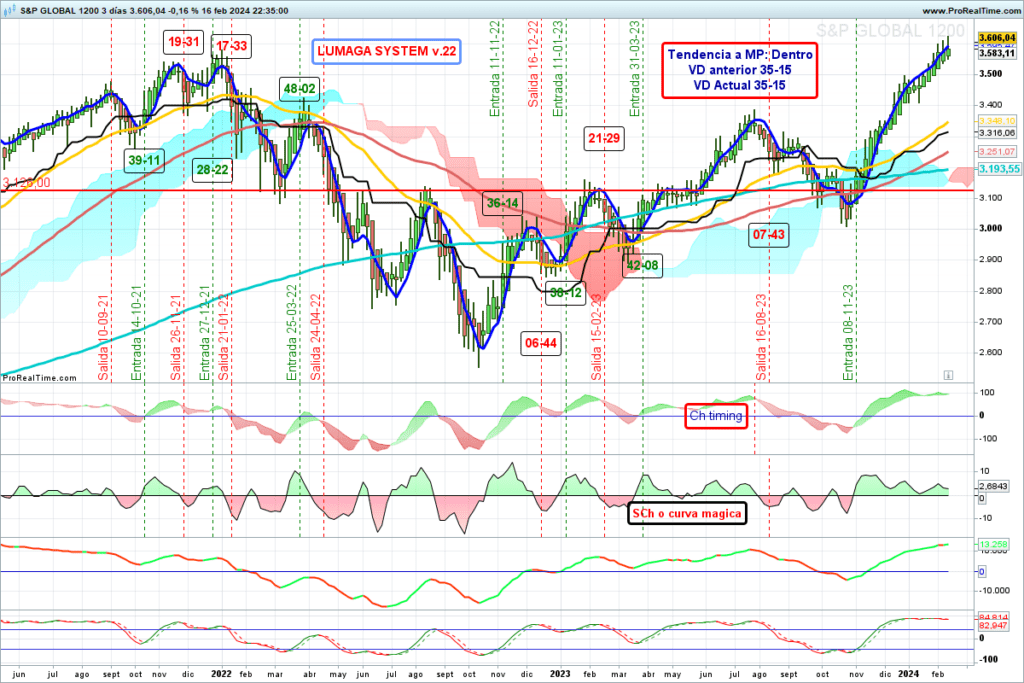The width and height of the screenshot is (1024, 683).
Task: Select the 'Salida 26-11-21' vertical marker label
Action: 176,337
